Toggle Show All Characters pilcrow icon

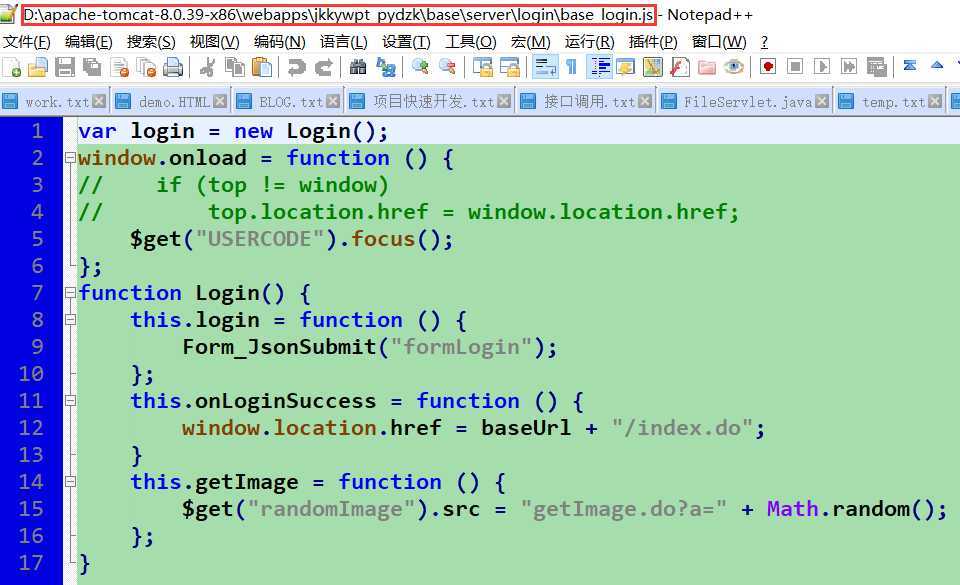tap(571, 67)
